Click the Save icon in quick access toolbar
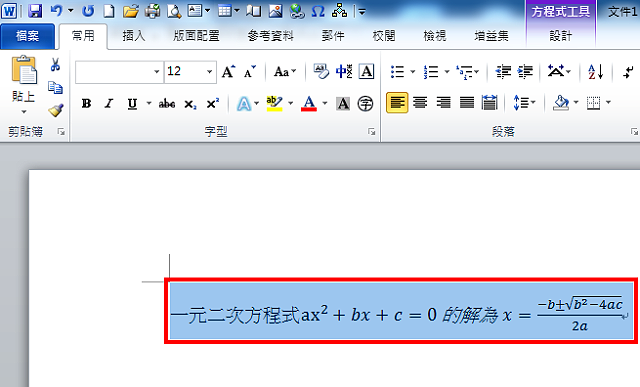Screen dimensions: 640x387 pyautogui.click(x=35, y=11)
